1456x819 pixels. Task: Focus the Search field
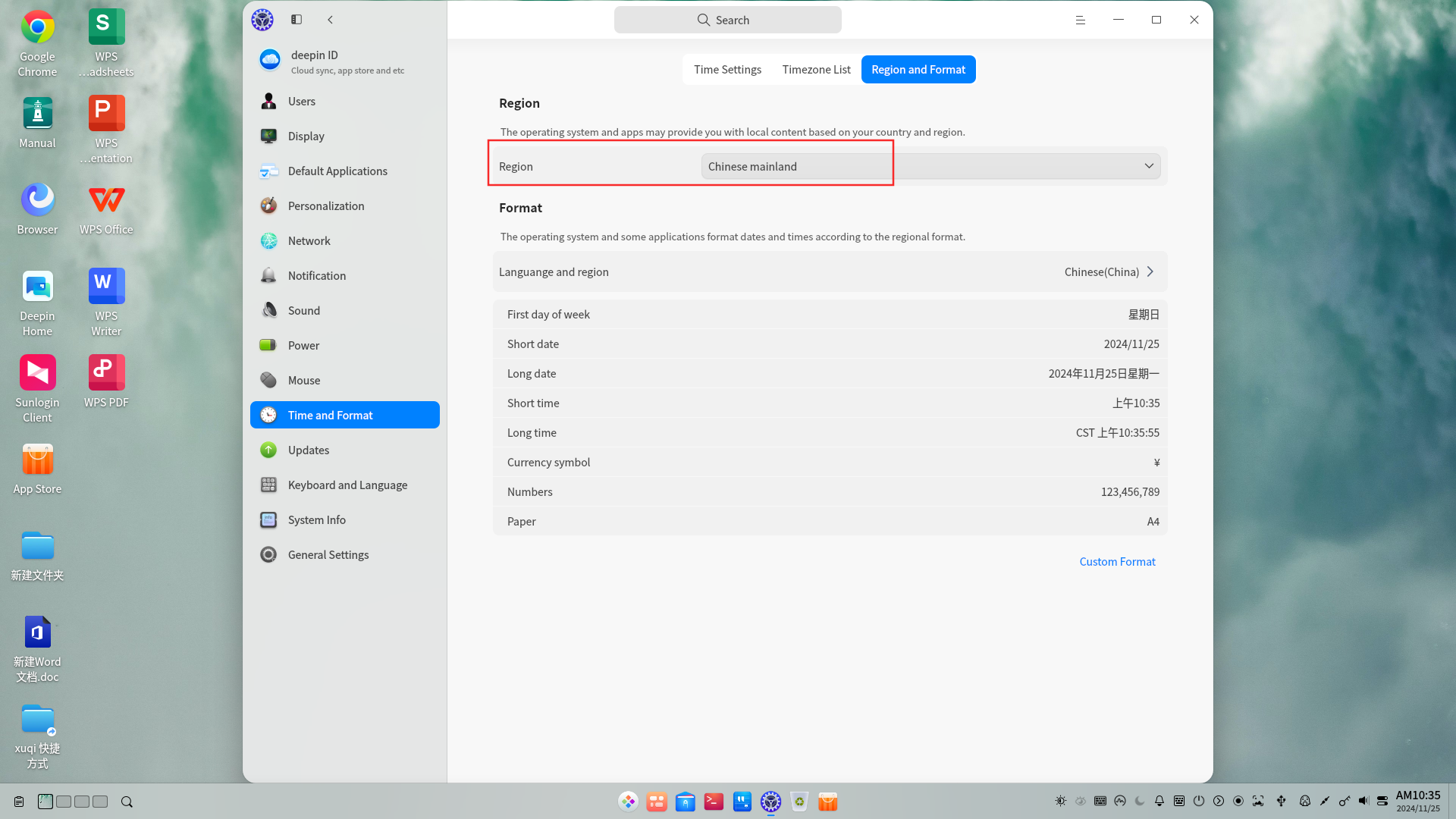(x=727, y=20)
